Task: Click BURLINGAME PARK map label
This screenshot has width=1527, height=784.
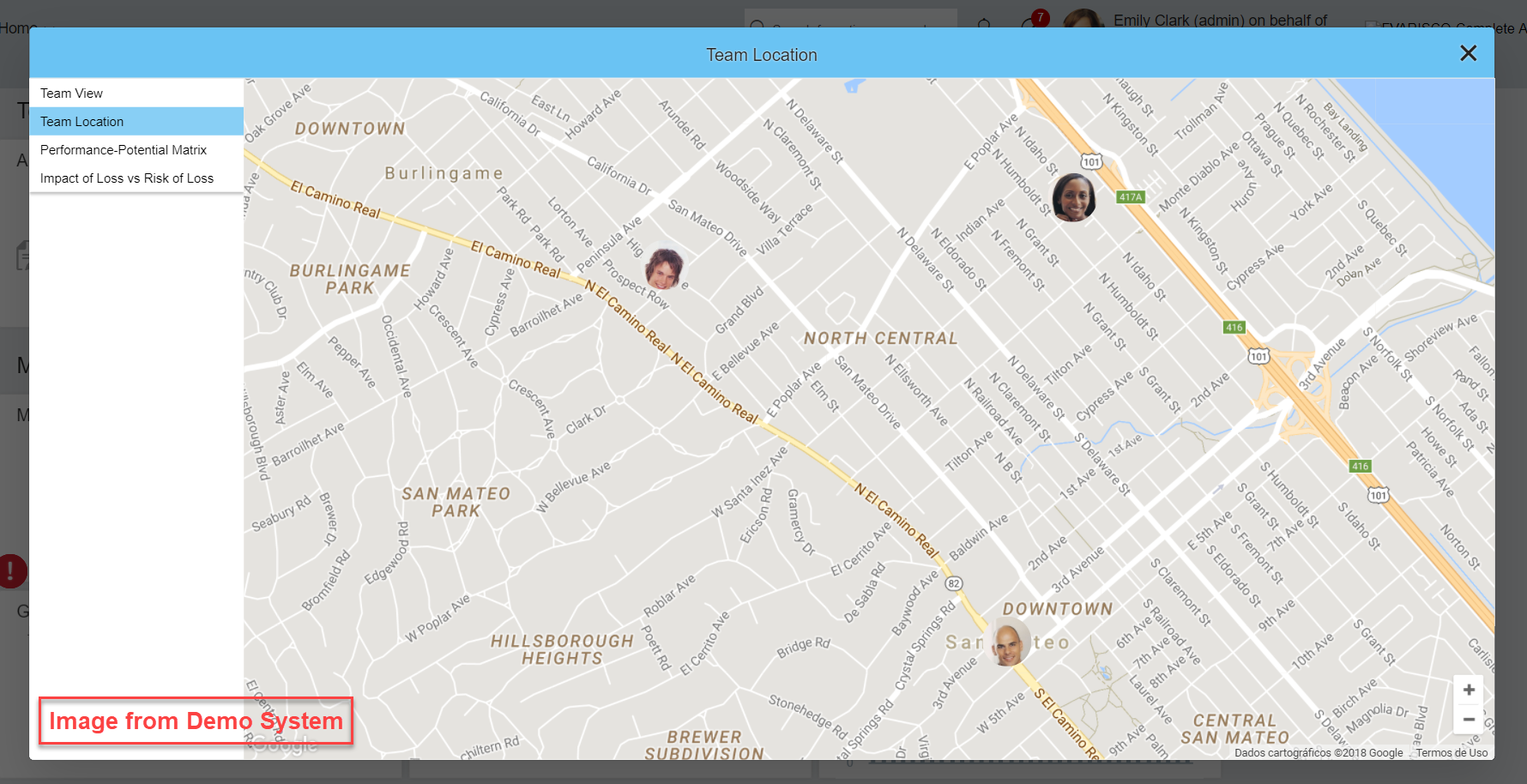Action: (350, 279)
